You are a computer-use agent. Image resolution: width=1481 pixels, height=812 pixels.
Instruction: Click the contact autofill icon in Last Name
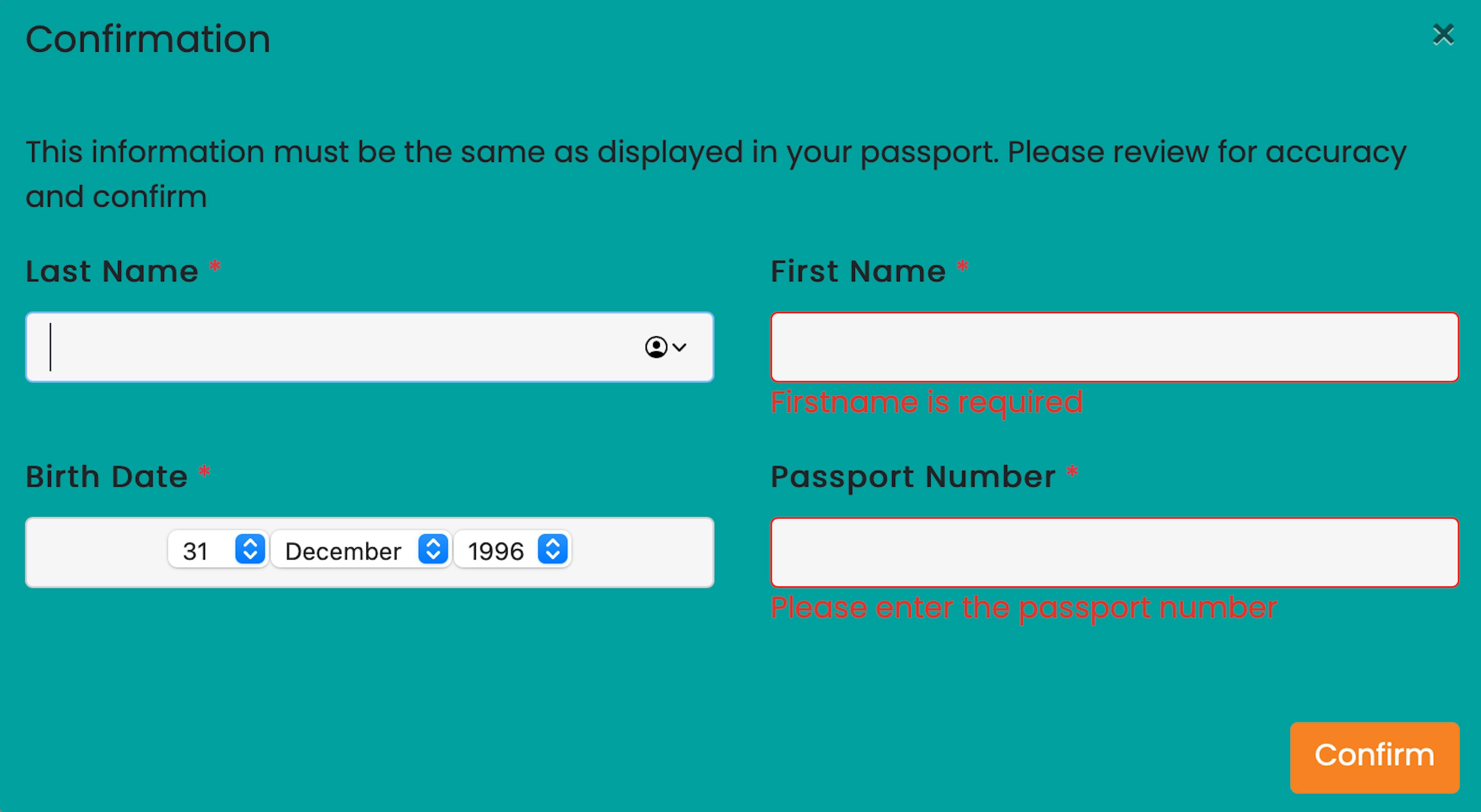point(656,347)
